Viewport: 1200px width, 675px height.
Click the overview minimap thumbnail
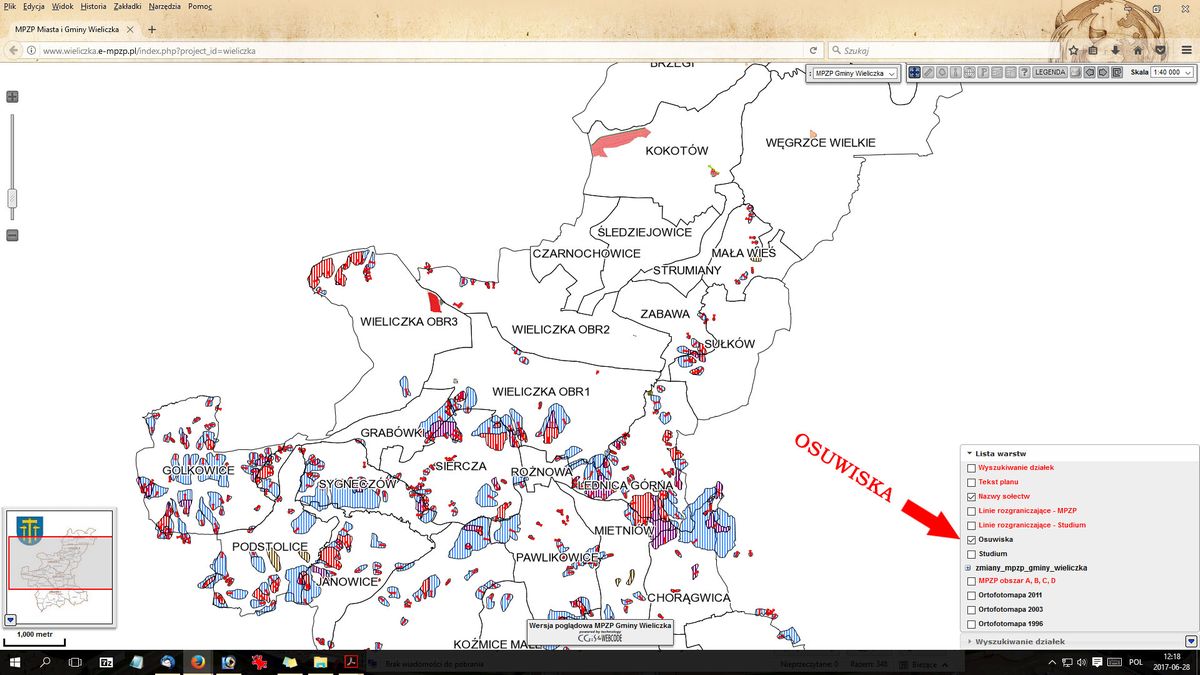tap(60, 568)
